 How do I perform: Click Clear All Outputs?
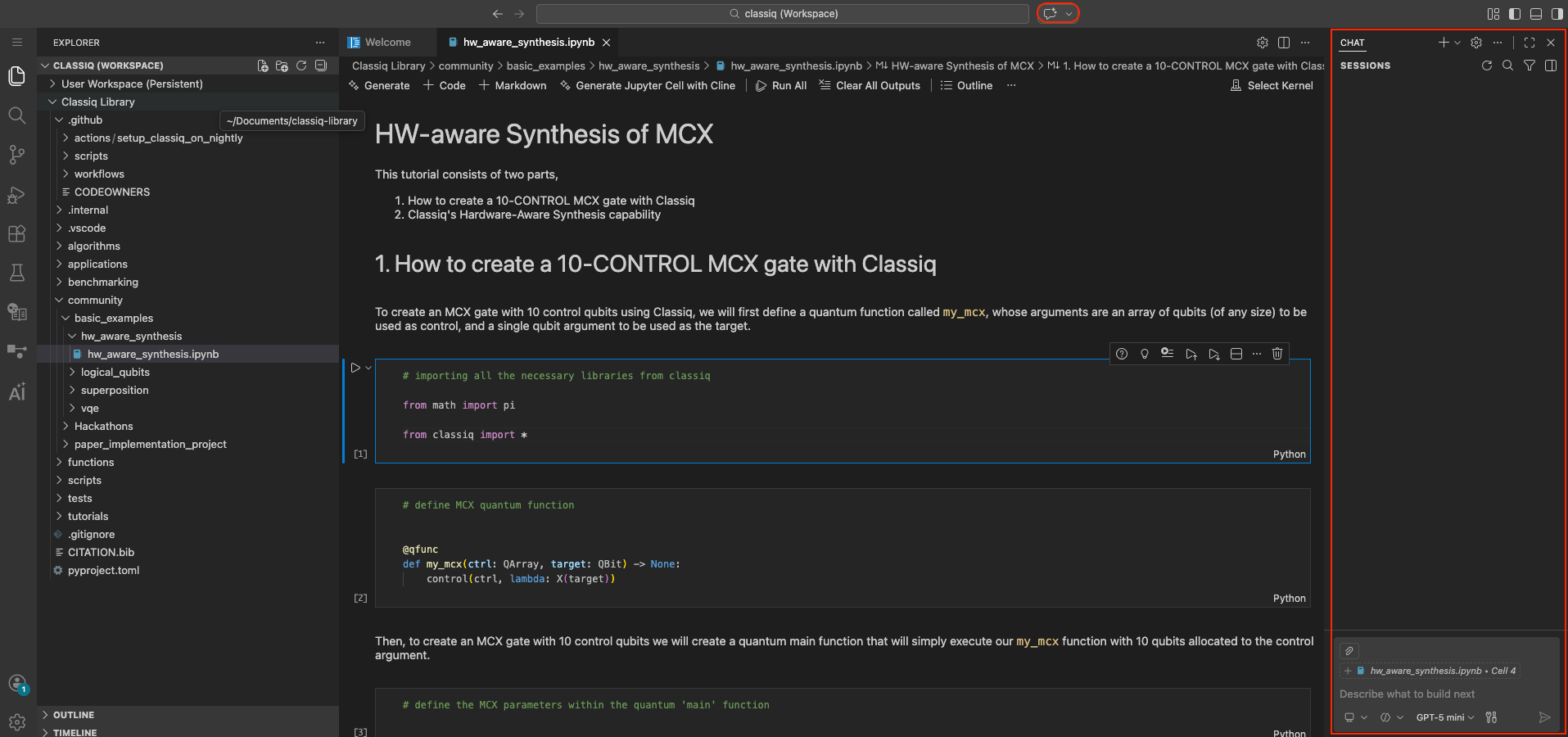[x=870, y=85]
